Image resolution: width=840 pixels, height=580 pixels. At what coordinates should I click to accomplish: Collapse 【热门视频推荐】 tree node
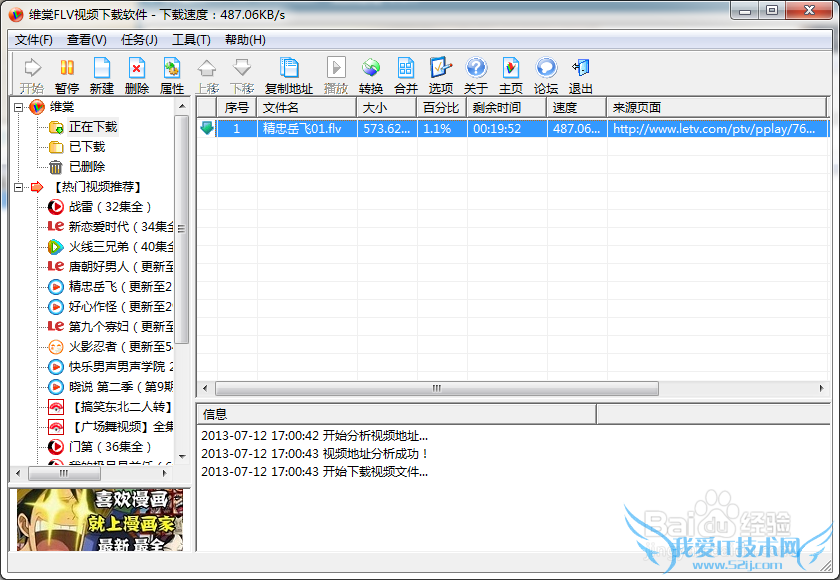[x=19, y=187]
